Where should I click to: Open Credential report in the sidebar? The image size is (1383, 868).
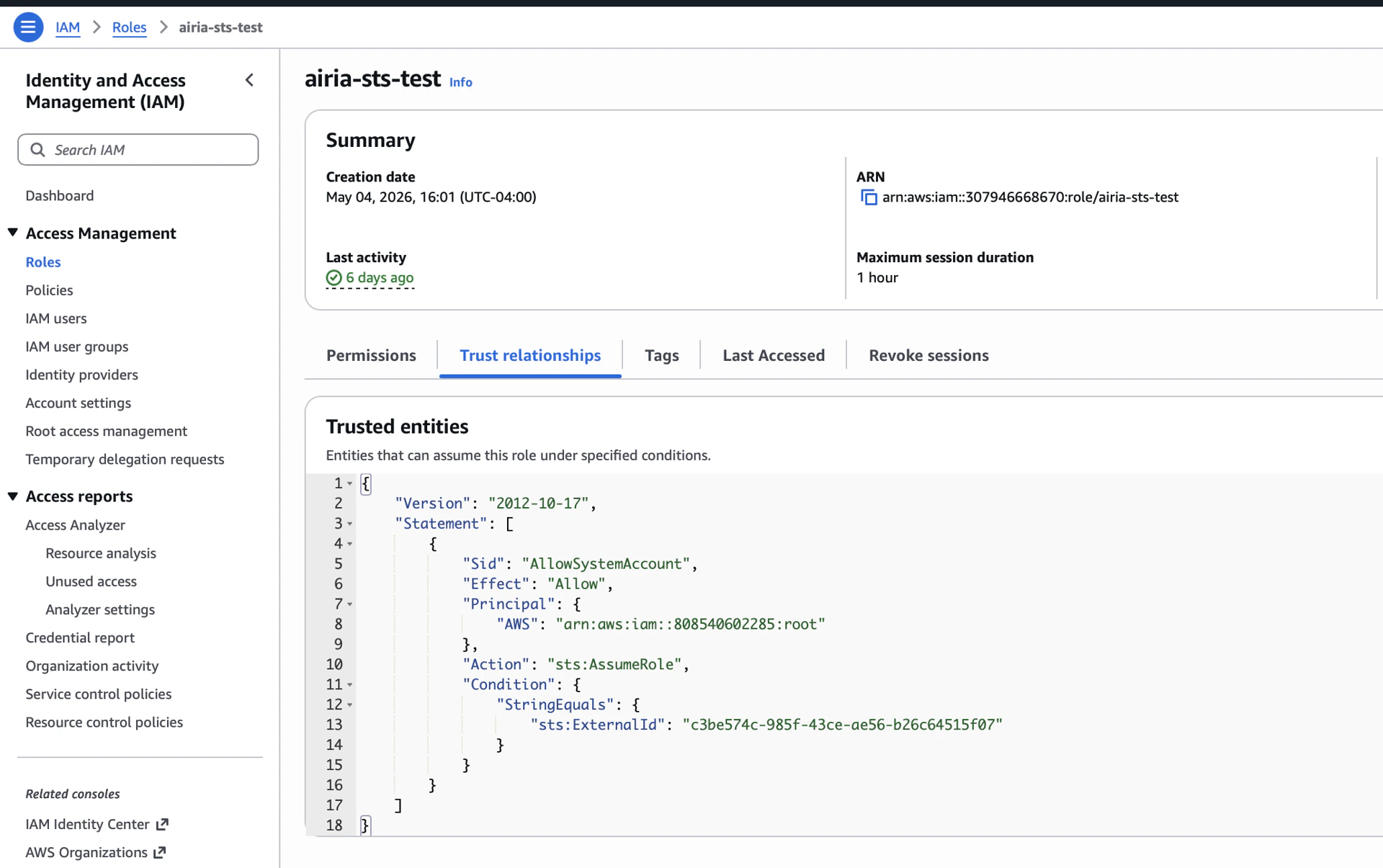[x=80, y=637]
